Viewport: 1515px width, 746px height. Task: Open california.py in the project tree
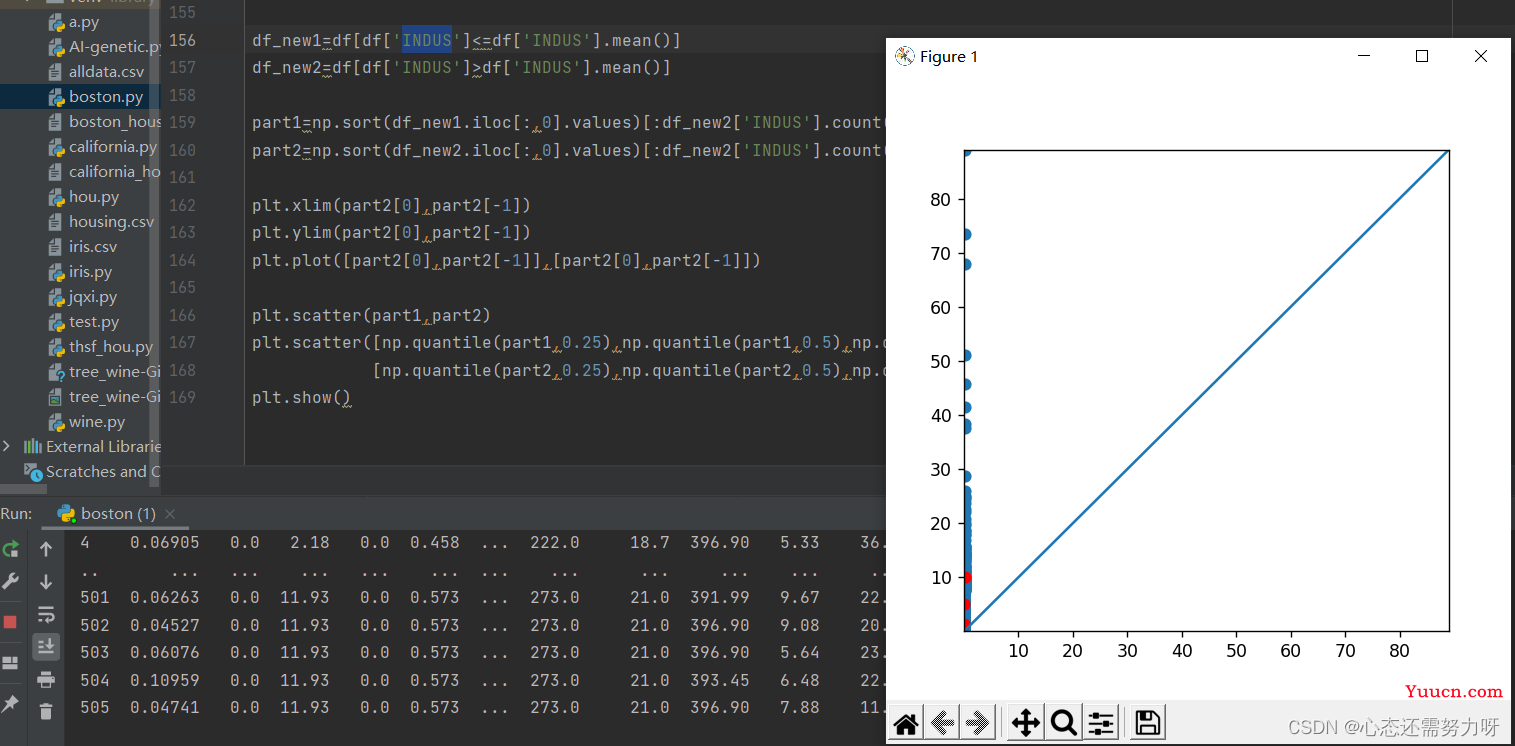(x=113, y=147)
